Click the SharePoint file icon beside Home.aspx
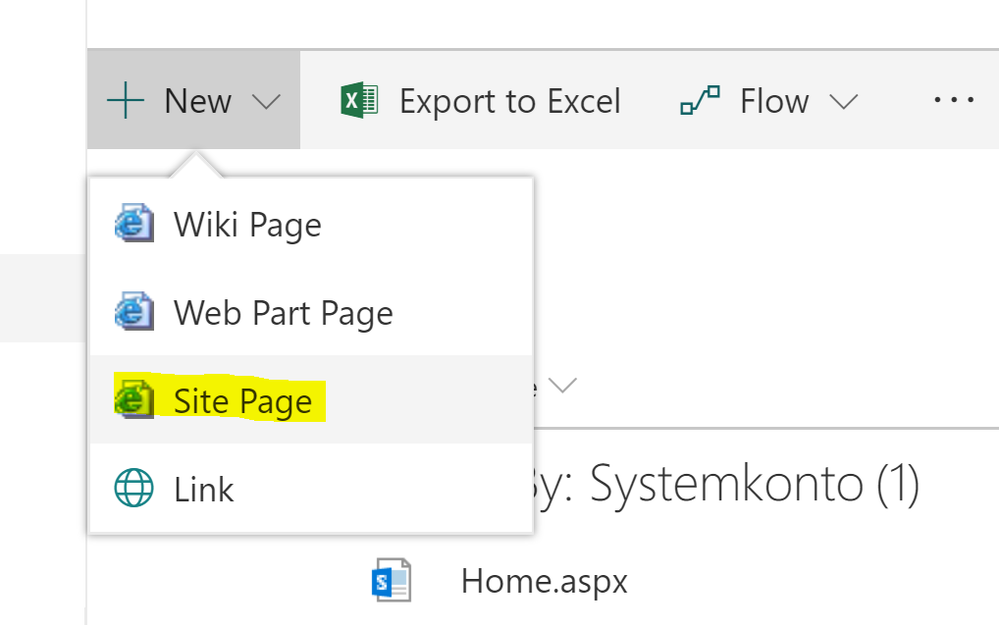 click(391, 580)
